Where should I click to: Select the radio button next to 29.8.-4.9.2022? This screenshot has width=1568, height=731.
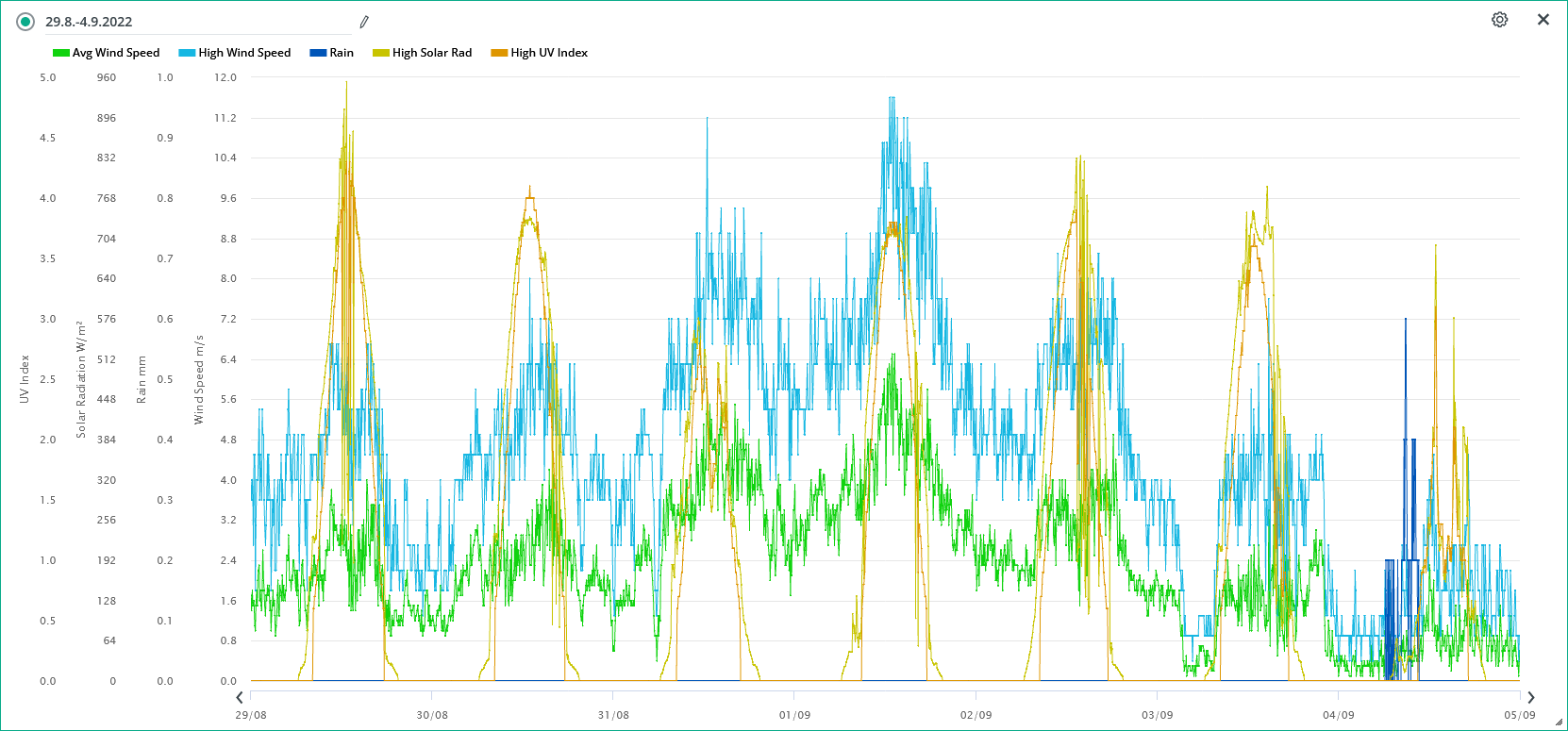coord(25,22)
